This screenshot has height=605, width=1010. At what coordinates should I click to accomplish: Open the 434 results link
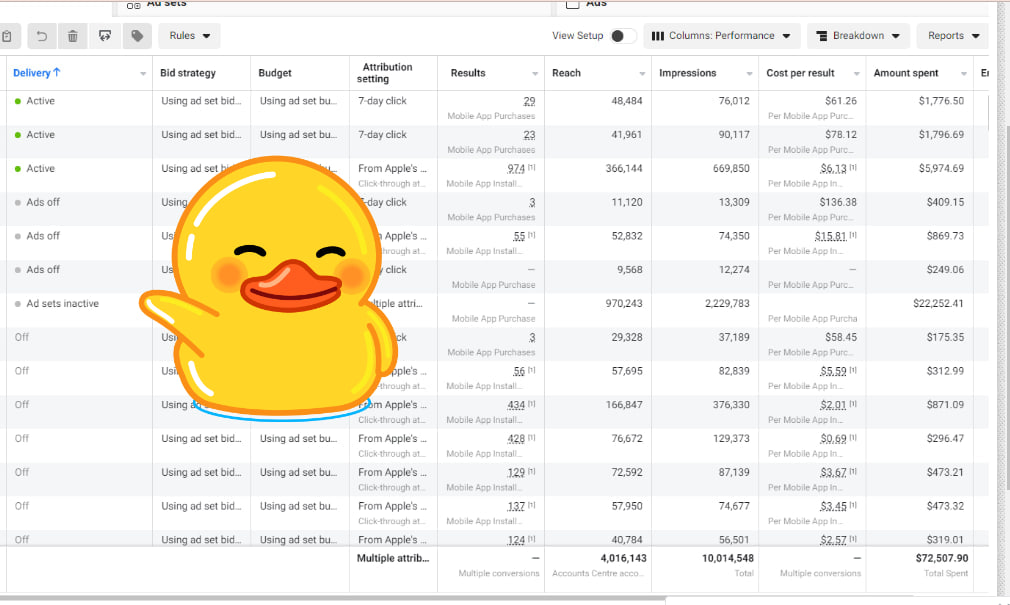coord(516,405)
